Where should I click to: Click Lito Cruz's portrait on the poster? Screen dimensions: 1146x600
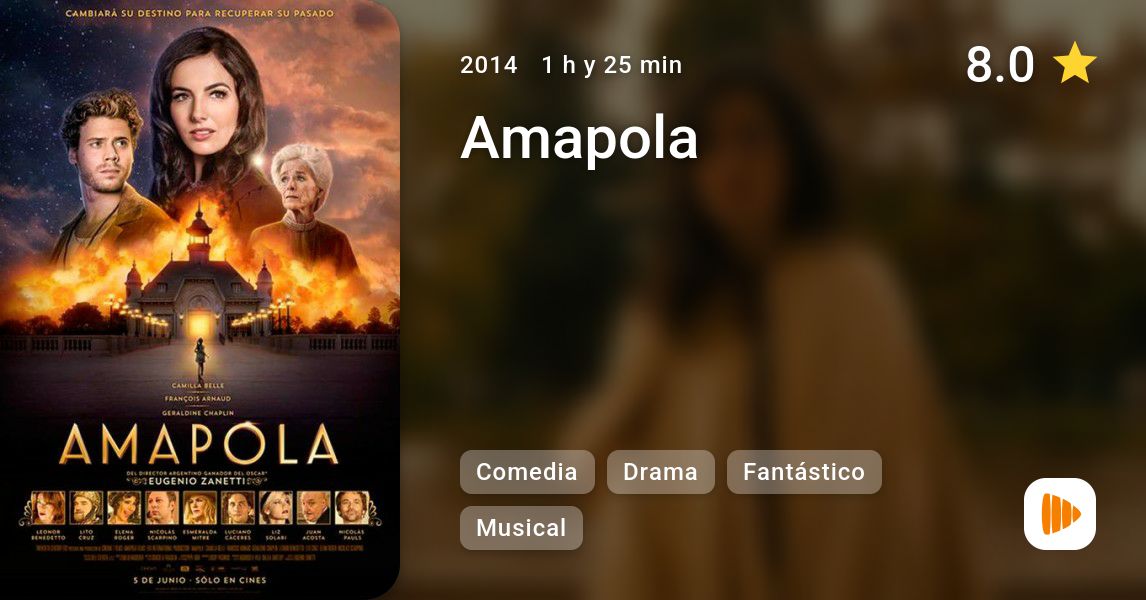(x=86, y=508)
